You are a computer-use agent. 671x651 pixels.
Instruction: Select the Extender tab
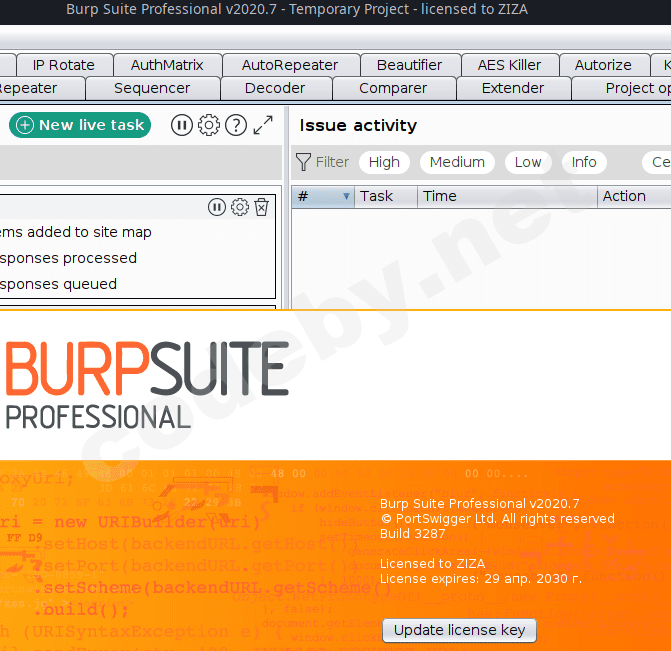click(513, 88)
